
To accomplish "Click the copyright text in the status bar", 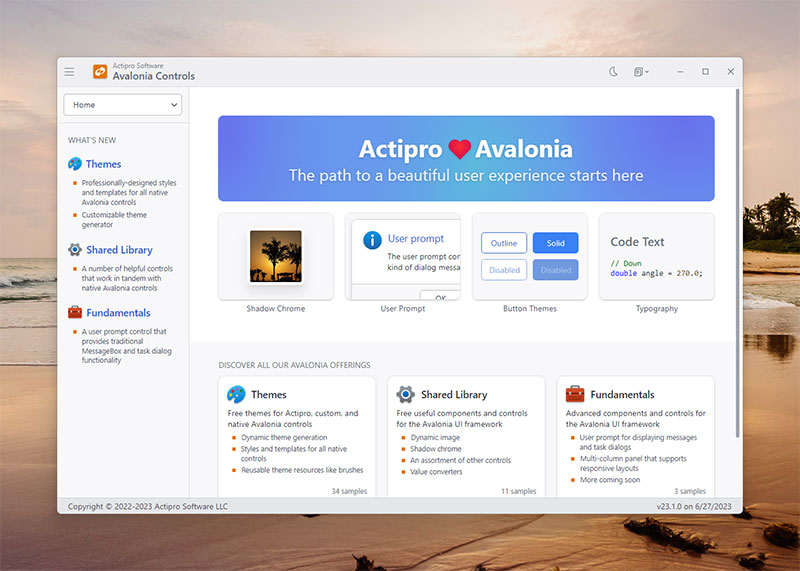I will (148, 506).
